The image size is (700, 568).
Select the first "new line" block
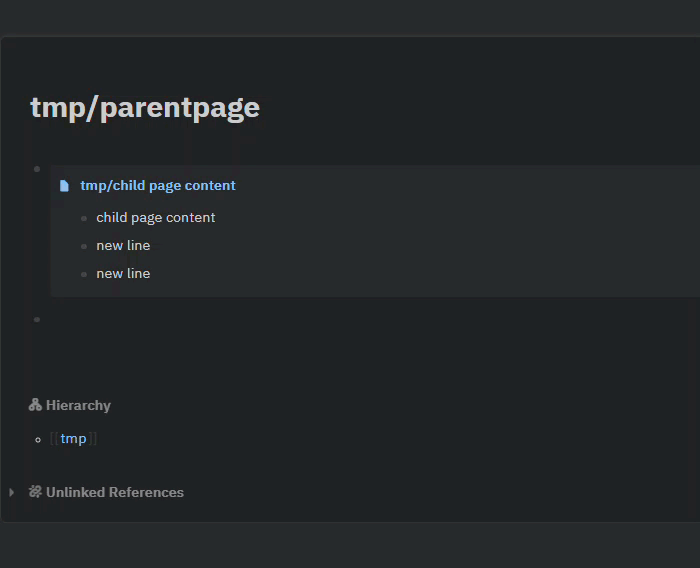tap(123, 246)
